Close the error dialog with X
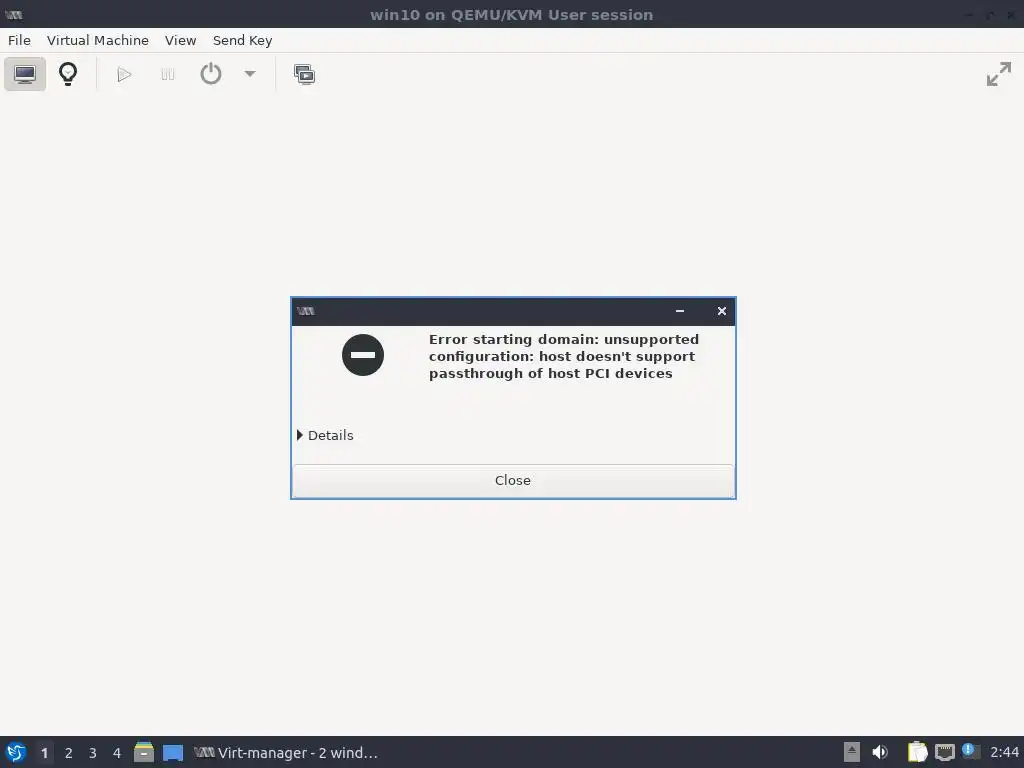The width and height of the screenshot is (1024, 768). tap(722, 311)
